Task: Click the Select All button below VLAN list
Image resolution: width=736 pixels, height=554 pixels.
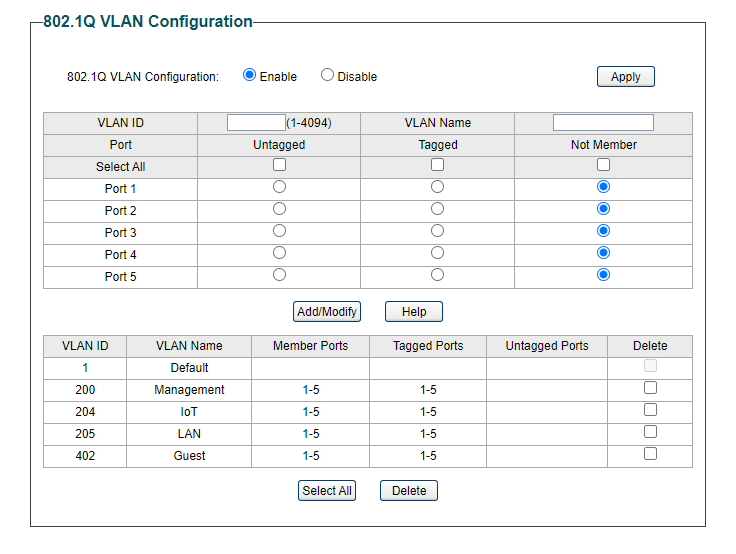Action: tap(327, 491)
